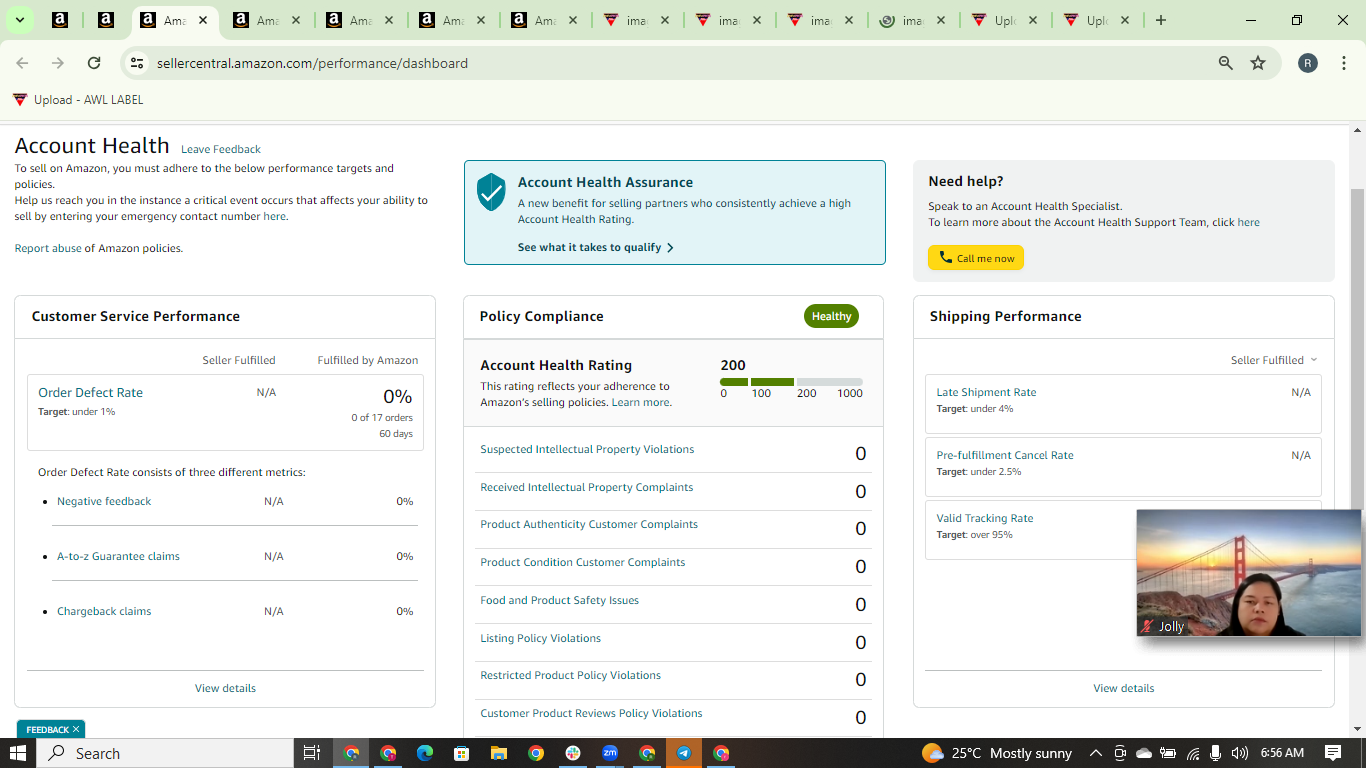This screenshot has height=768, width=1366.
Task: Open site information icon beside the URL
Action: pyautogui.click(x=137, y=63)
